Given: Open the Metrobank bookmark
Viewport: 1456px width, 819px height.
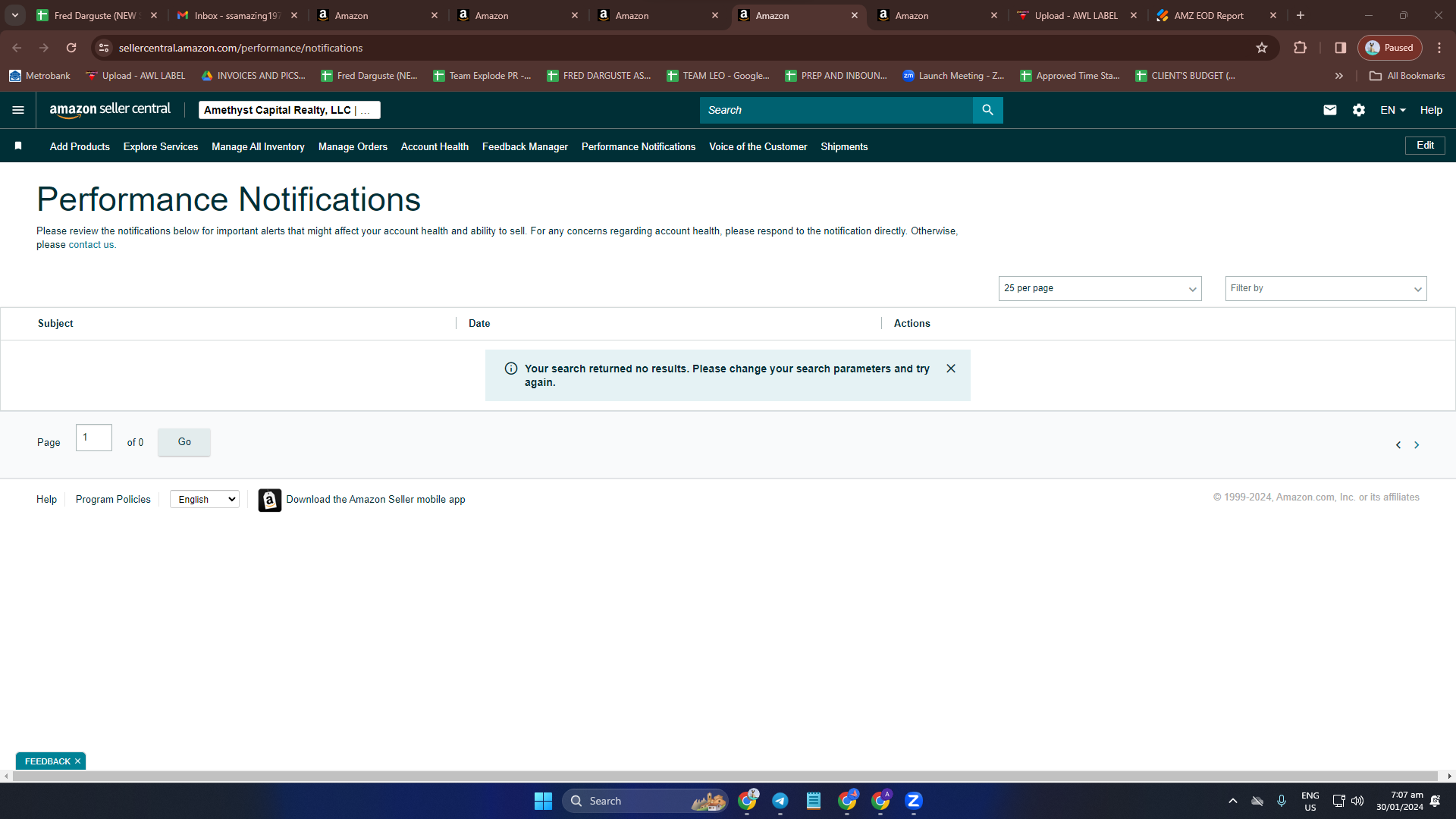Looking at the screenshot, I should point(39,76).
